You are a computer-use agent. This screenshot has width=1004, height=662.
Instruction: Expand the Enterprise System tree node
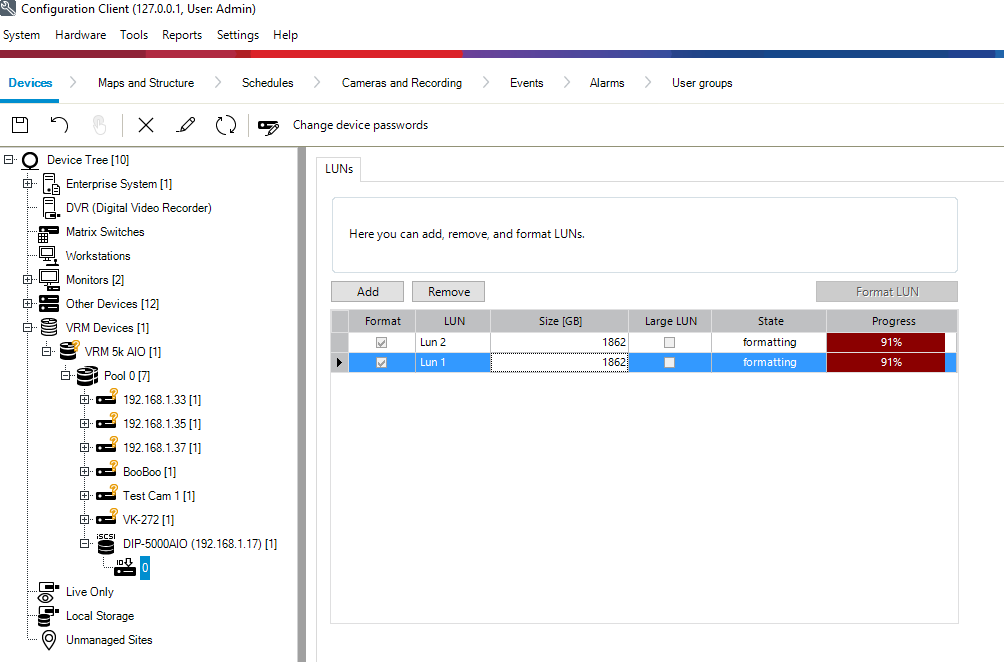tap(28, 184)
